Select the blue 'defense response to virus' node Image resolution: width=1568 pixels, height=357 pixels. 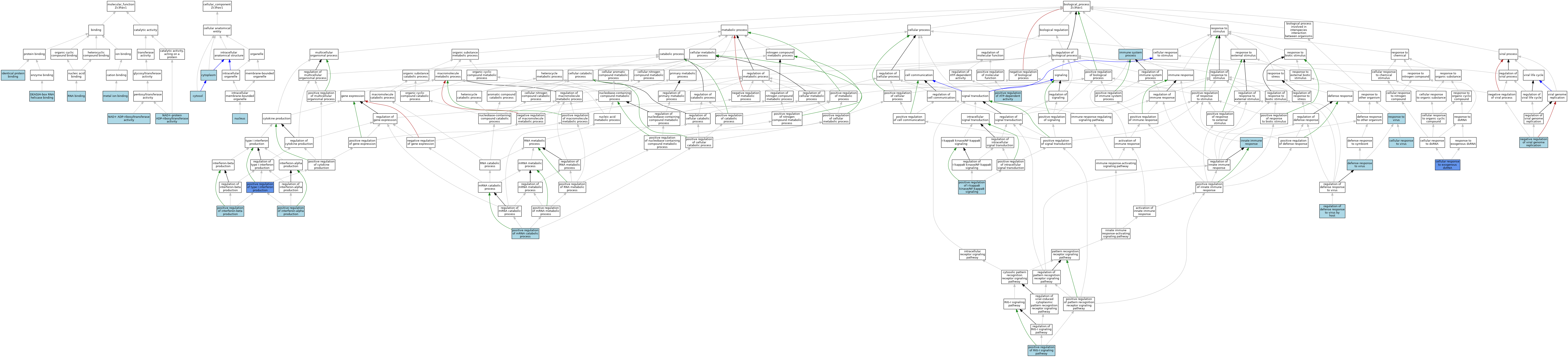pos(1360,165)
